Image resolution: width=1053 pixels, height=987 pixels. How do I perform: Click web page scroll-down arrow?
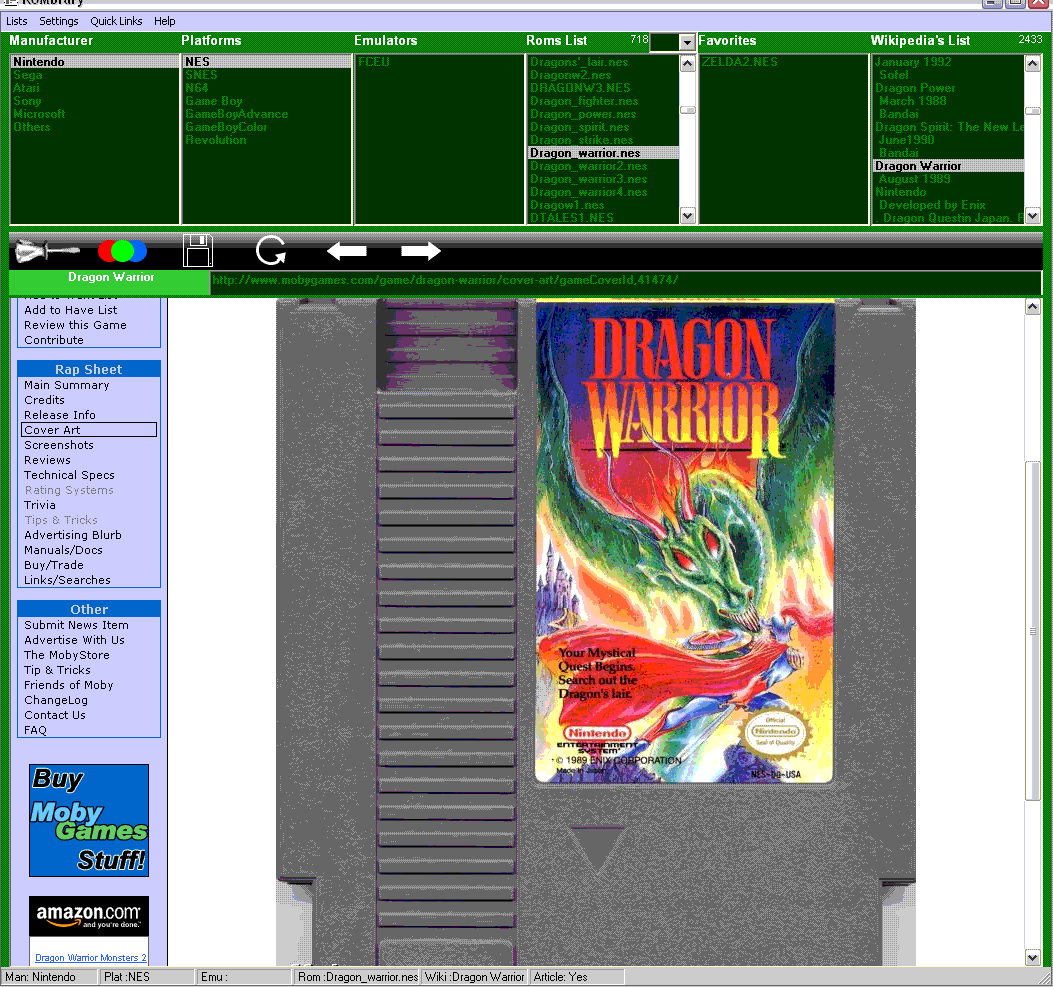(1033, 957)
